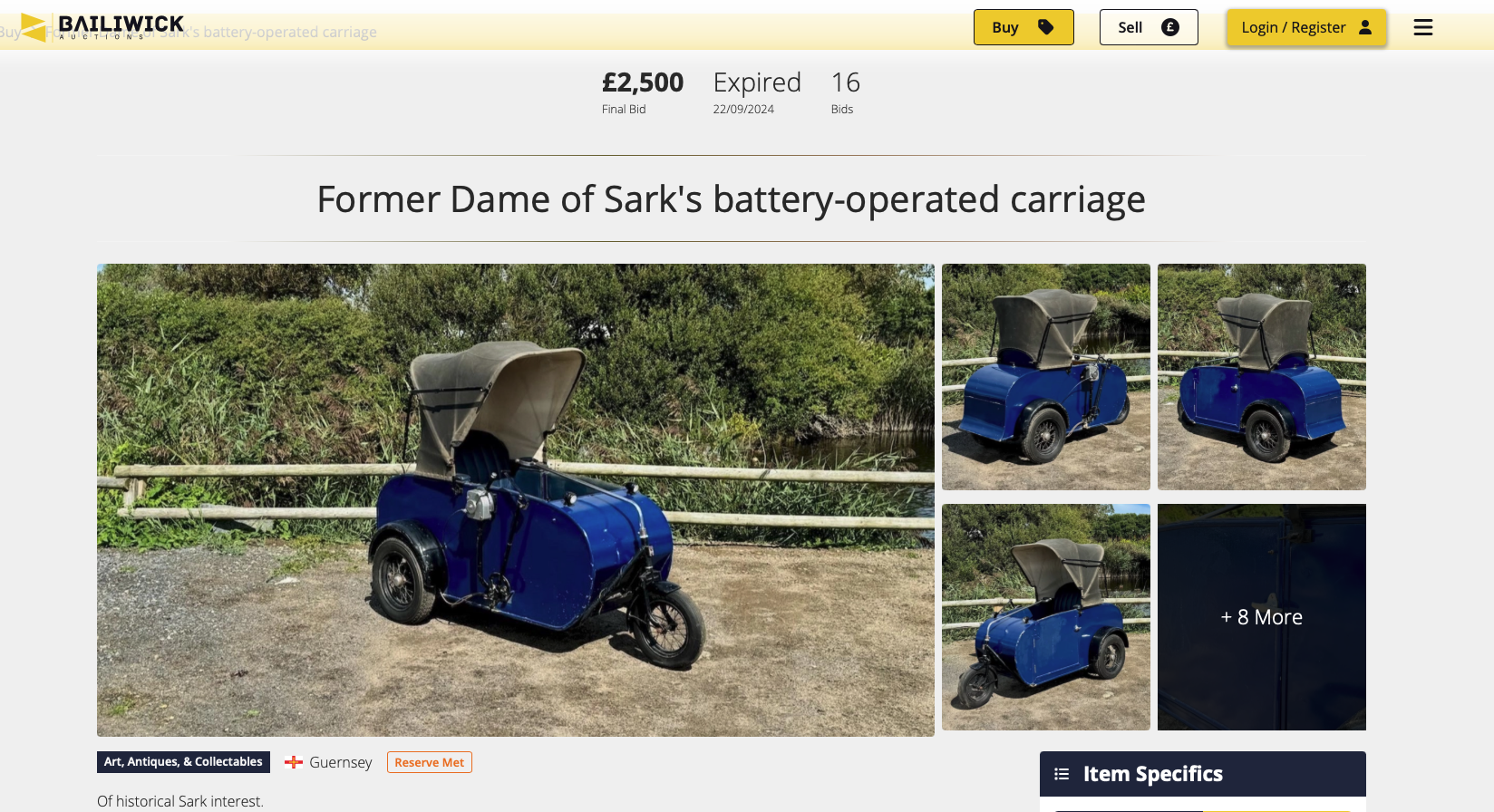View the top-right carriage thumbnail
The width and height of the screenshot is (1494, 812).
pyautogui.click(x=1262, y=377)
